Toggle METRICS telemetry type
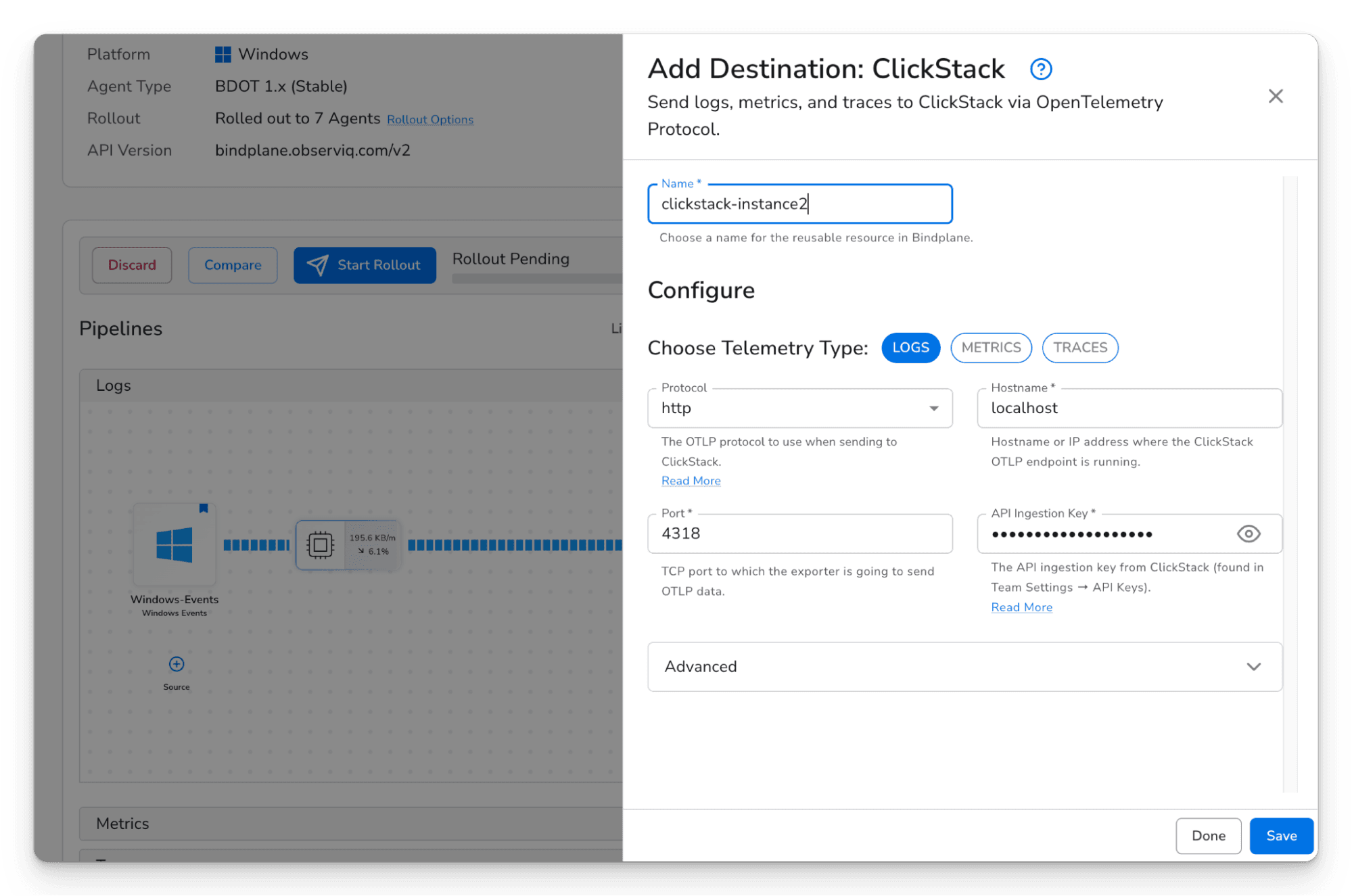The width and height of the screenshot is (1352, 896). [991, 348]
